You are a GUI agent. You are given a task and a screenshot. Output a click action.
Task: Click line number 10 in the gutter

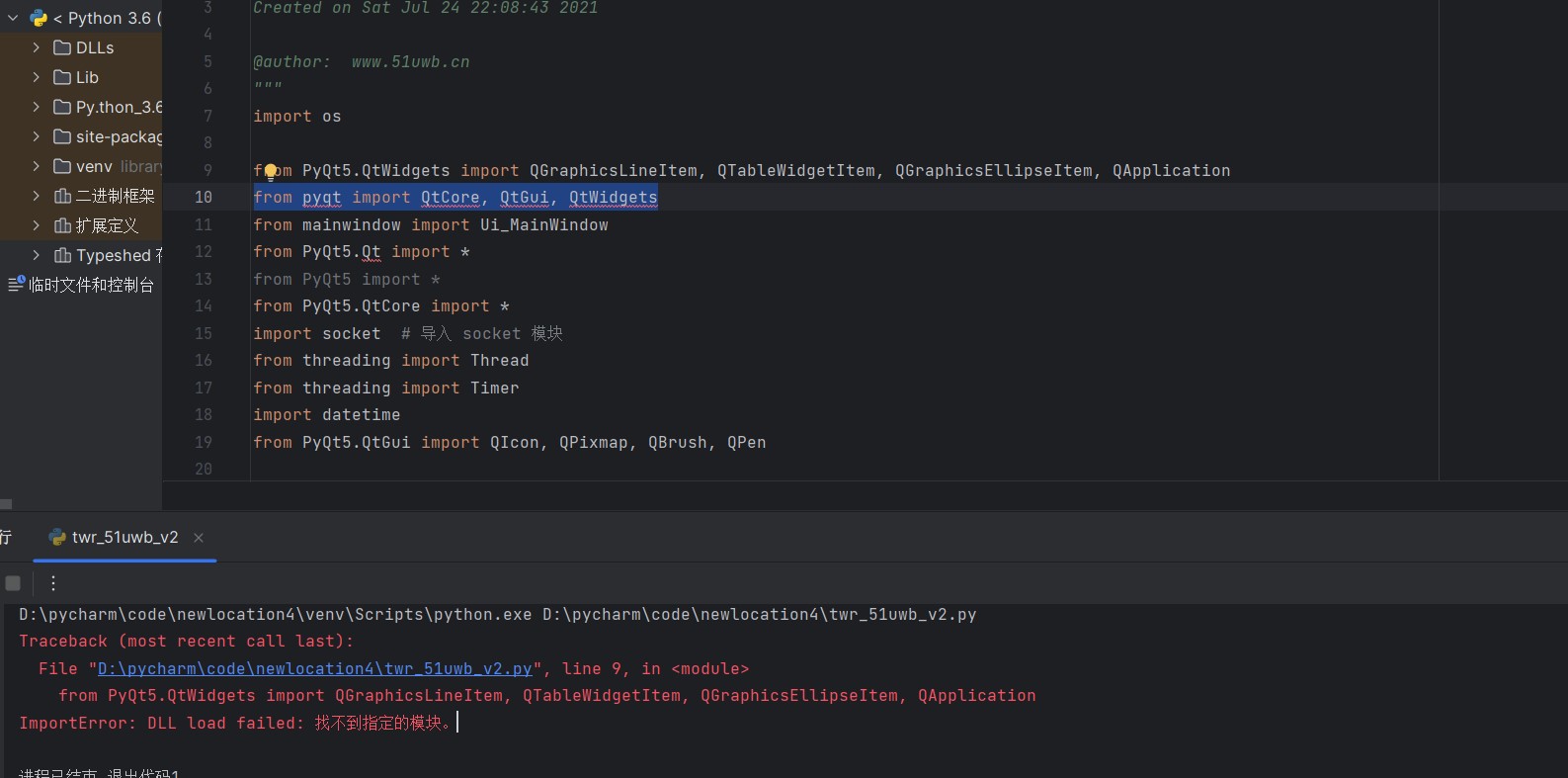(203, 198)
